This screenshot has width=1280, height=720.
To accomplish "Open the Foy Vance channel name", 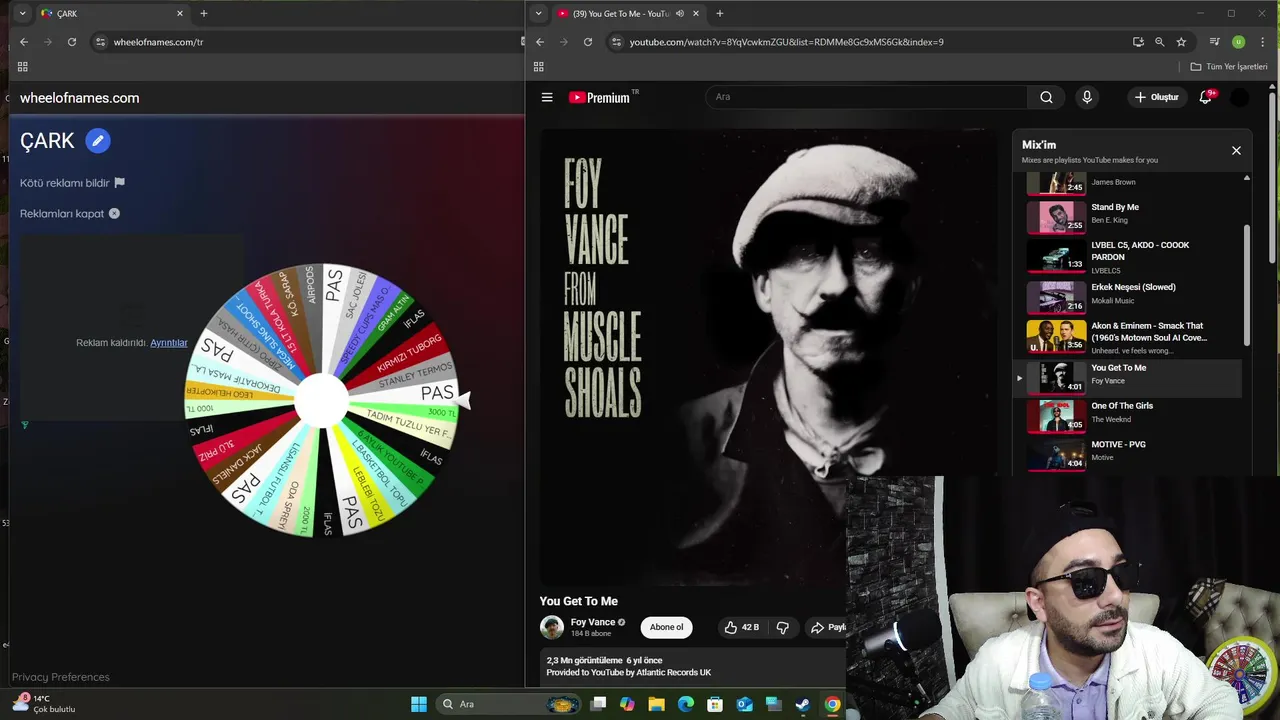I will point(593,622).
